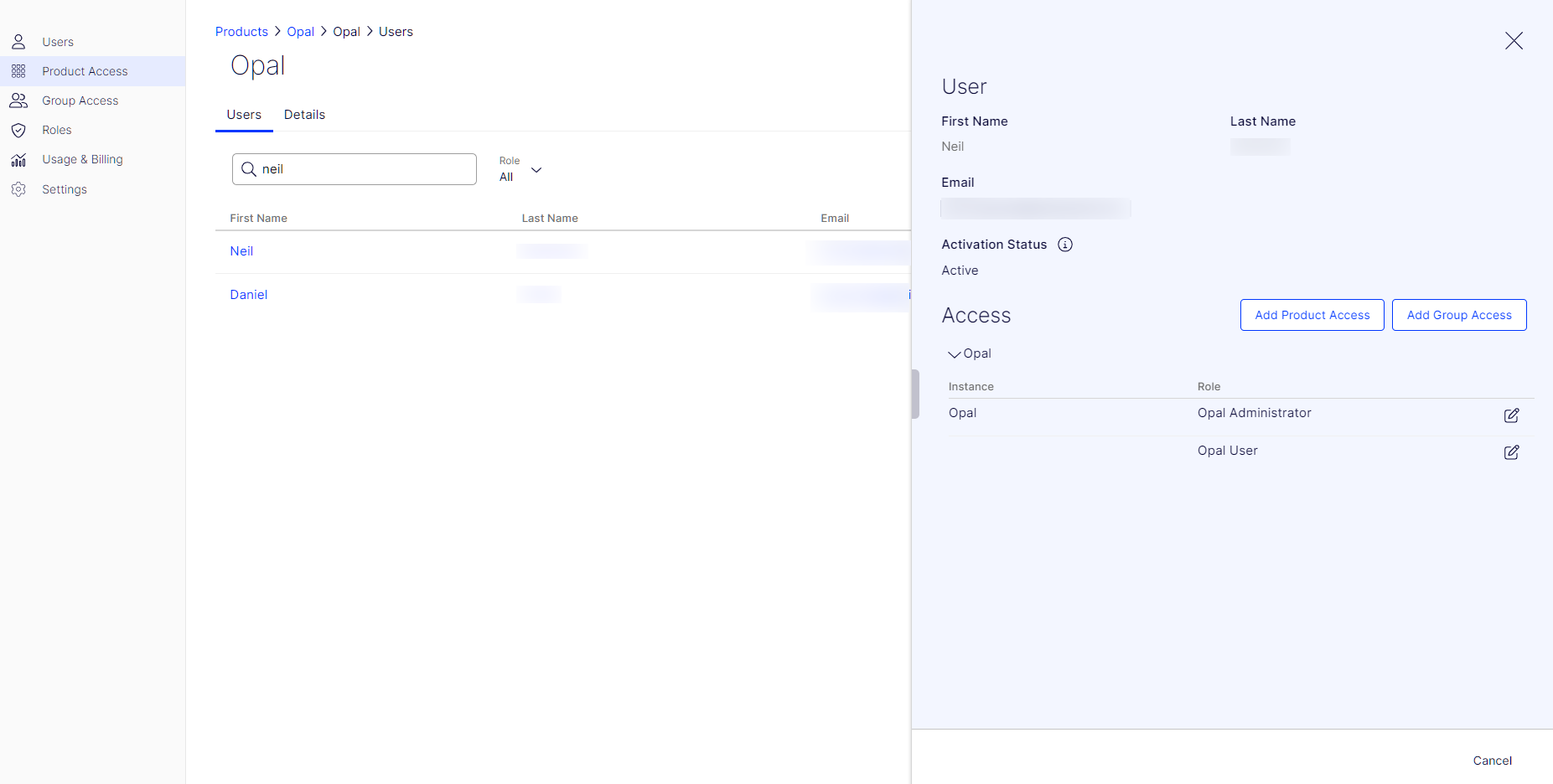The image size is (1553, 784).
Task: Go to first Opal breadcrumb link
Action: pyautogui.click(x=300, y=32)
